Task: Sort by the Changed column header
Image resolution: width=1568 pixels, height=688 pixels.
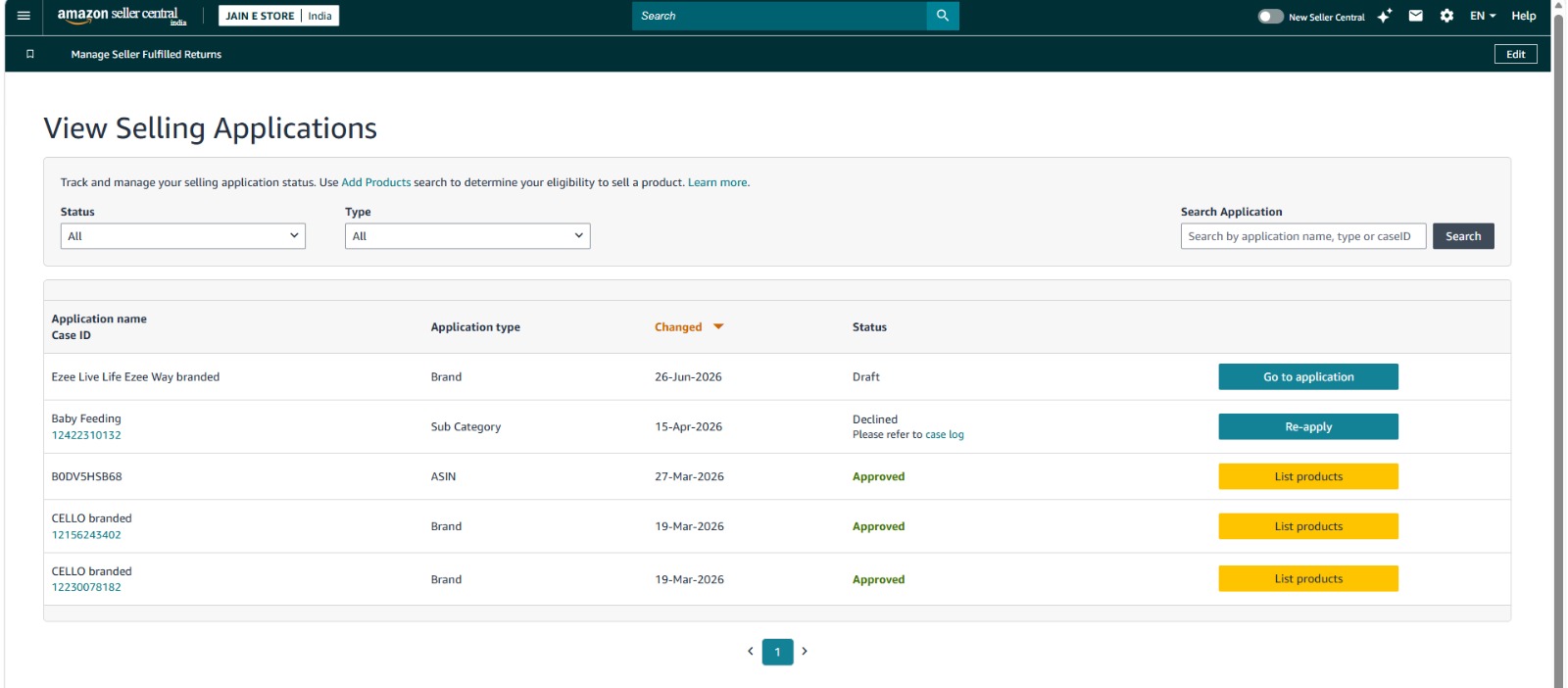Action: click(x=678, y=327)
